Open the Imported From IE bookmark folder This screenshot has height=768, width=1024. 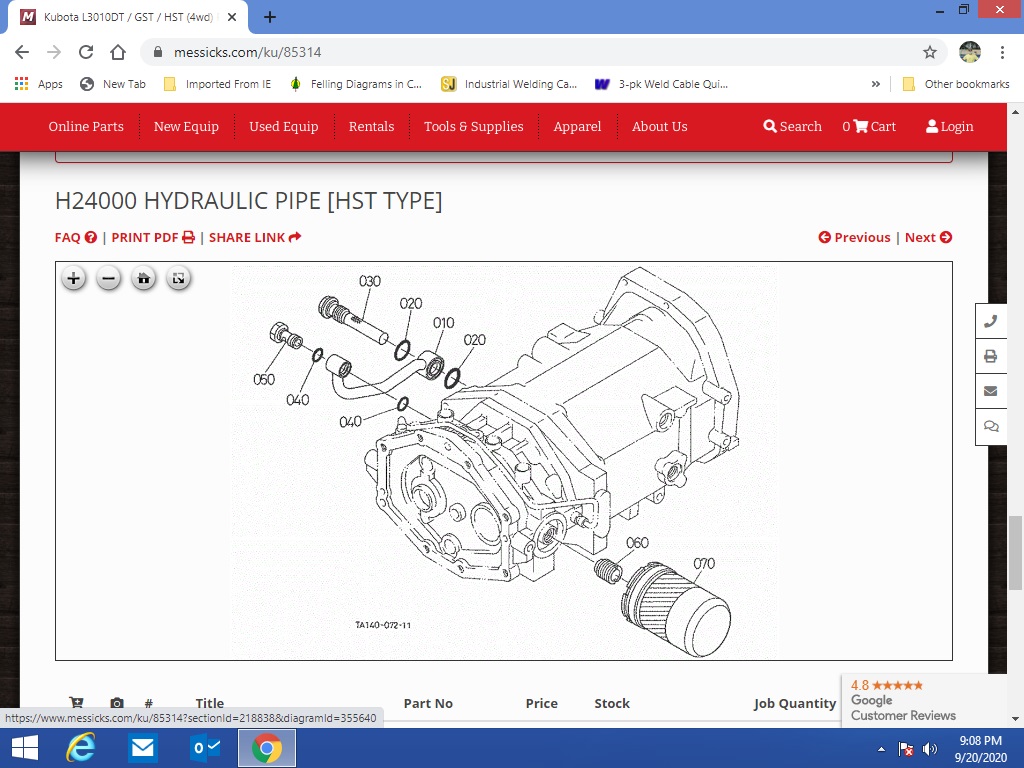click(x=217, y=84)
